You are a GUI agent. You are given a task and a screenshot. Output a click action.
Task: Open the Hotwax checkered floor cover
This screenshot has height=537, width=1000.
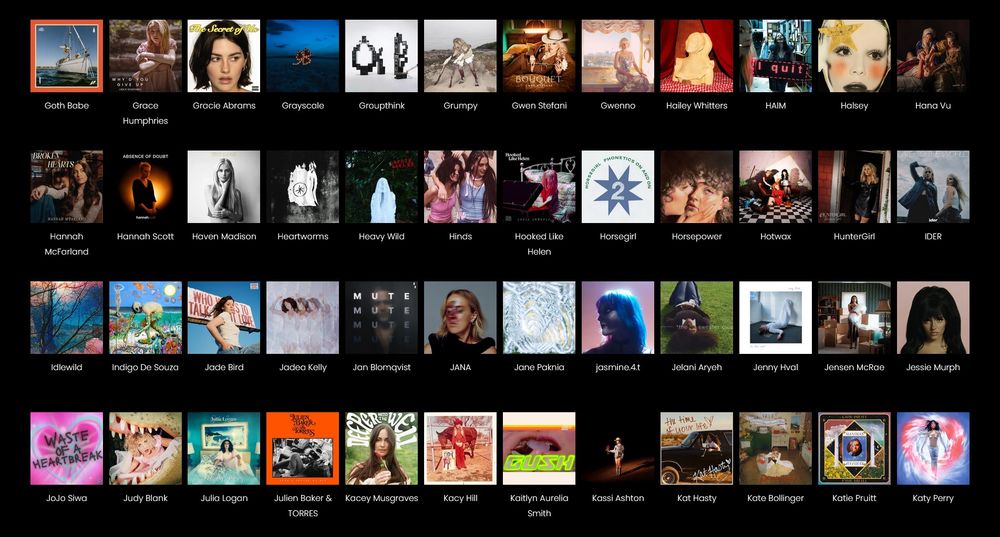(x=776, y=186)
